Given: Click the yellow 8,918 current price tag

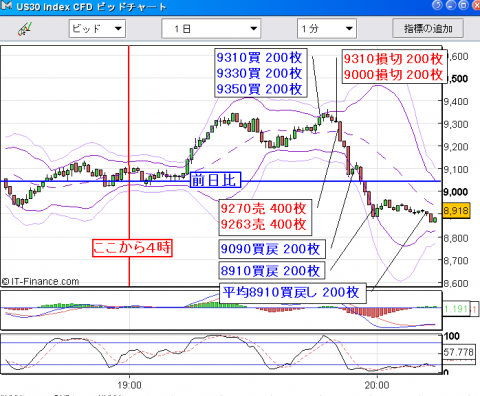Looking at the screenshot, I should coord(456,210).
